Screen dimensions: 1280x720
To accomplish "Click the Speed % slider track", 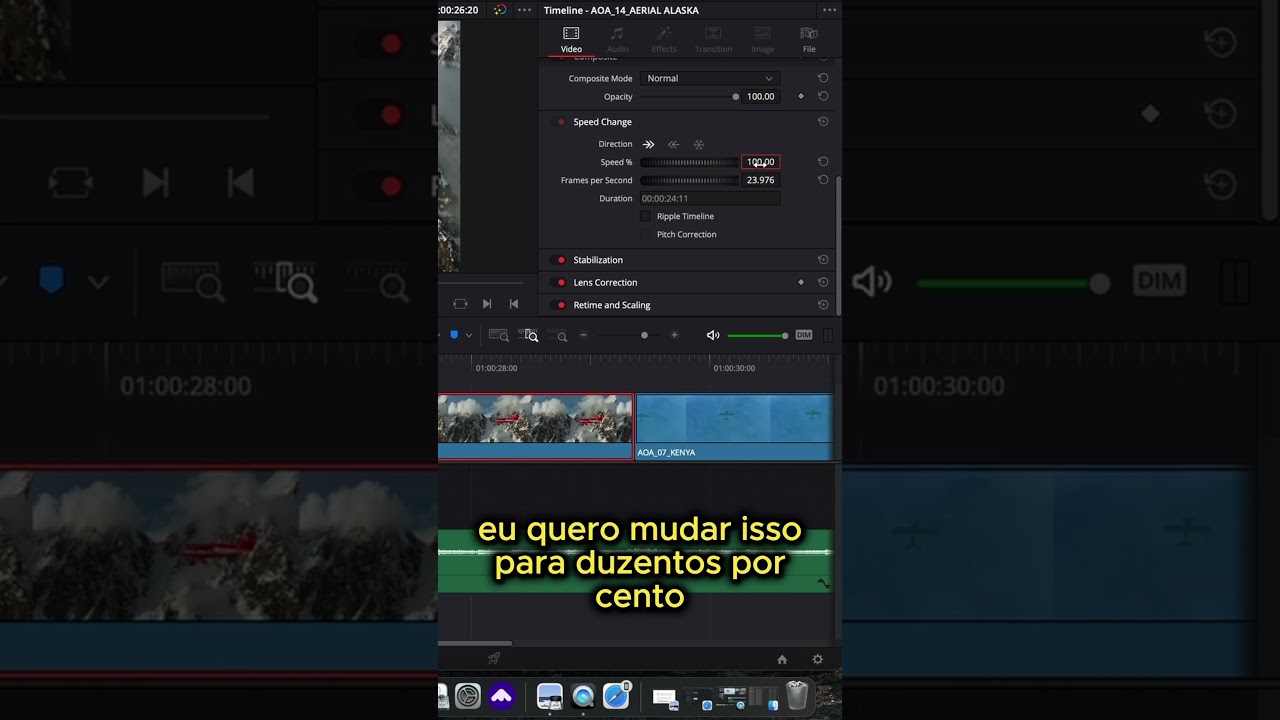I will click(688, 162).
